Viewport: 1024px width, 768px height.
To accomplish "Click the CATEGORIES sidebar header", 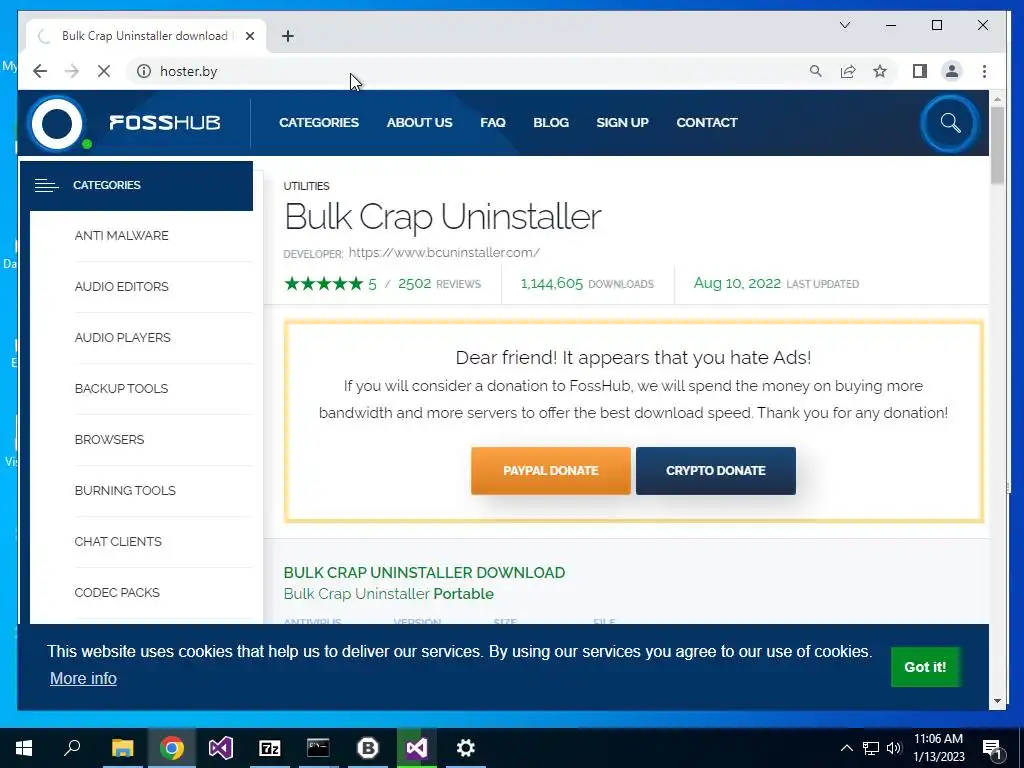I will click(x=137, y=185).
